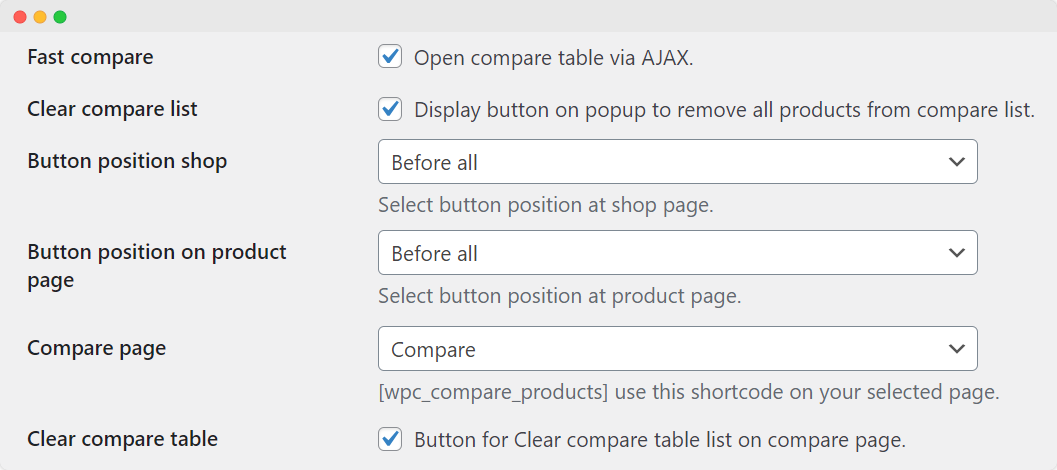
Task: Minimize the window using the yellow button
Action: [x=40, y=17]
